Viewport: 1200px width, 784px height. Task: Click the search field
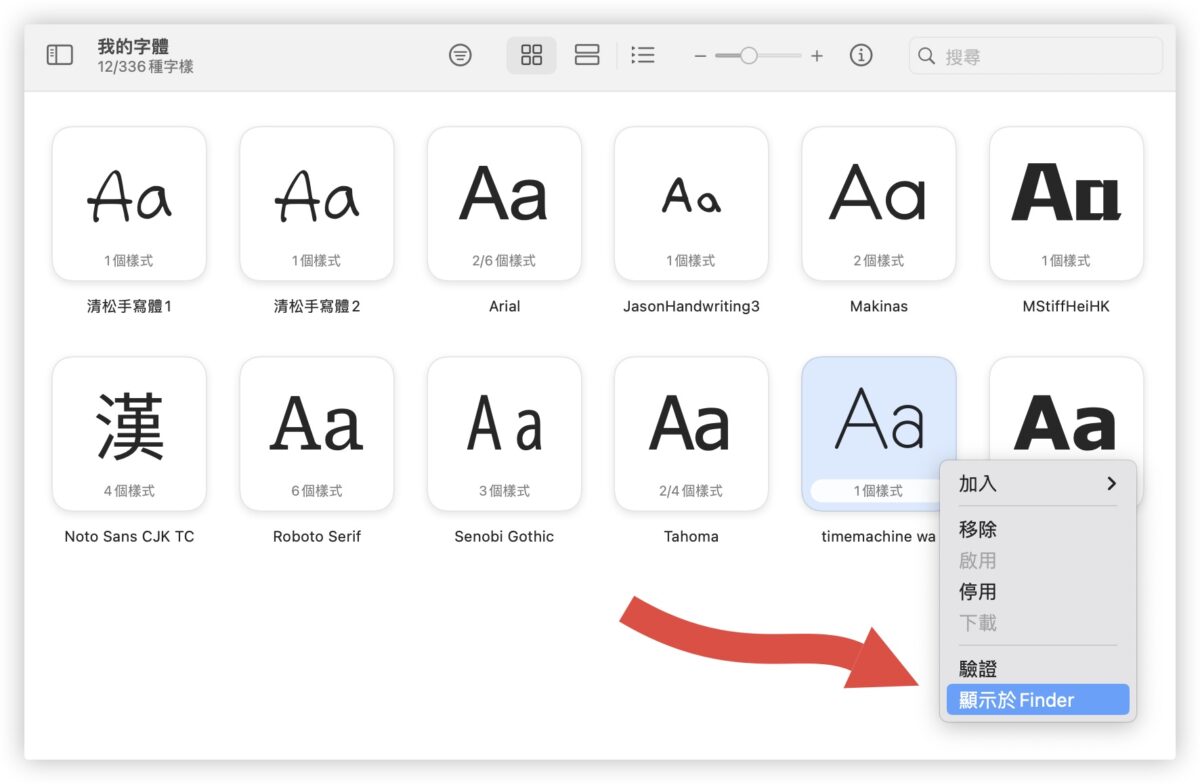click(1045, 56)
